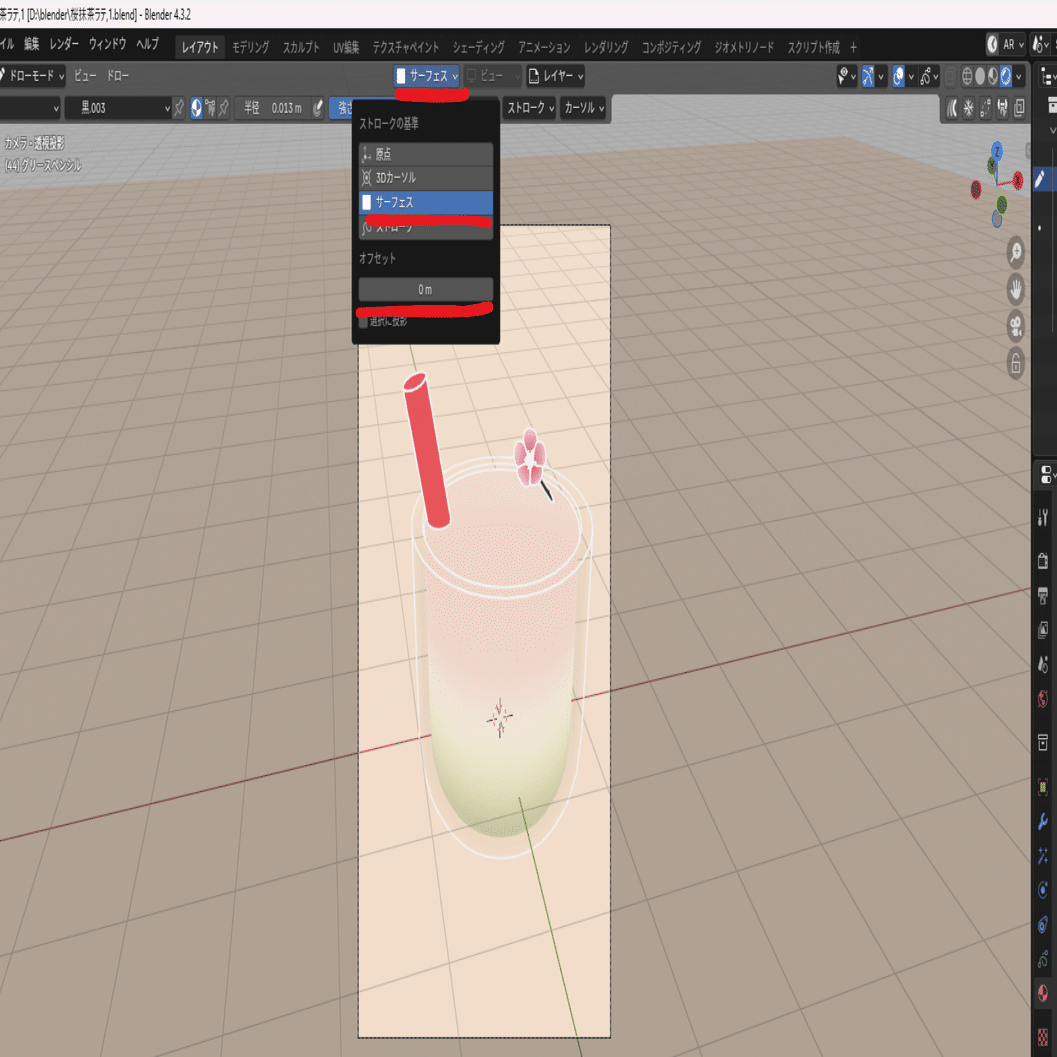The width and height of the screenshot is (1057, 1057).
Task: Switch to solid viewport shading
Action: [980, 76]
